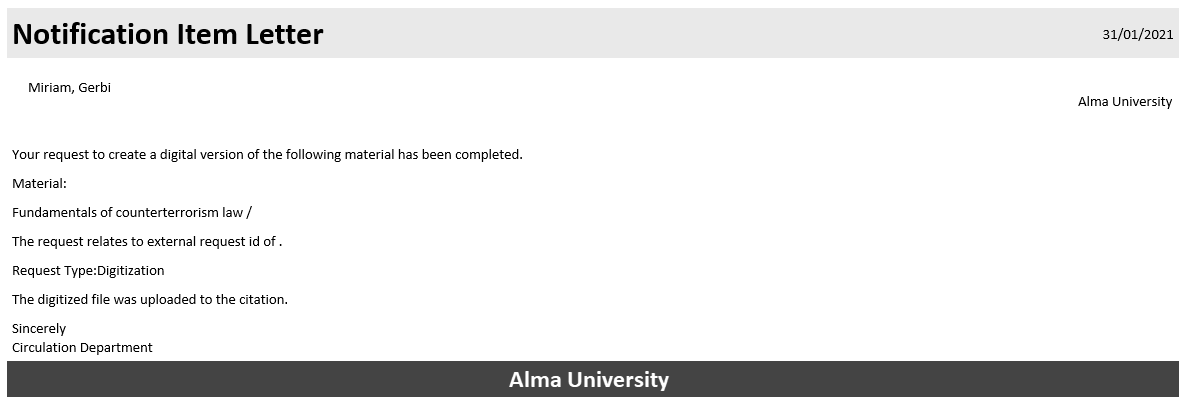Select the 'Material:' label
The height and width of the screenshot is (408, 1188).
pyautogui.click(x=39, y=184)
